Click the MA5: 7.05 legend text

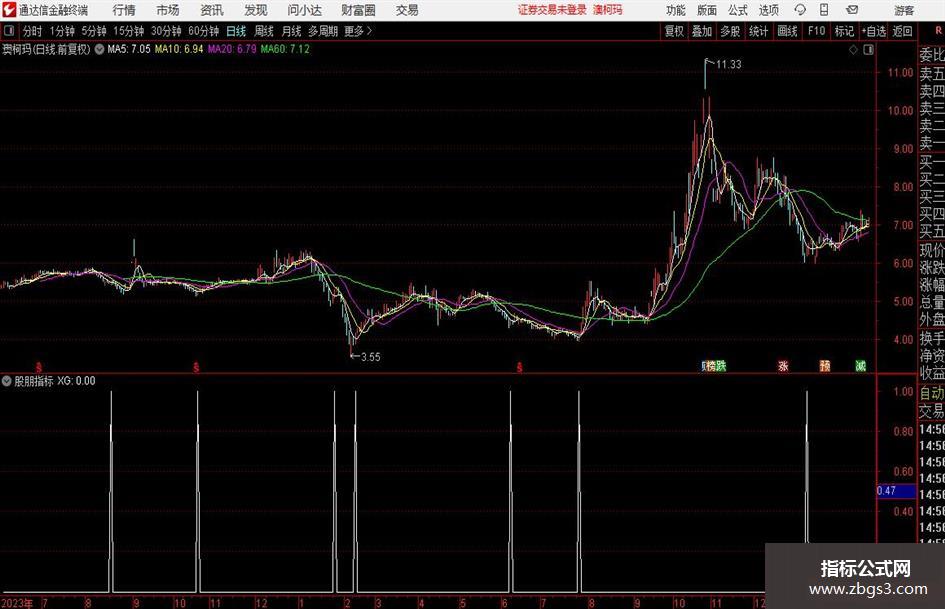coord(129,49)
